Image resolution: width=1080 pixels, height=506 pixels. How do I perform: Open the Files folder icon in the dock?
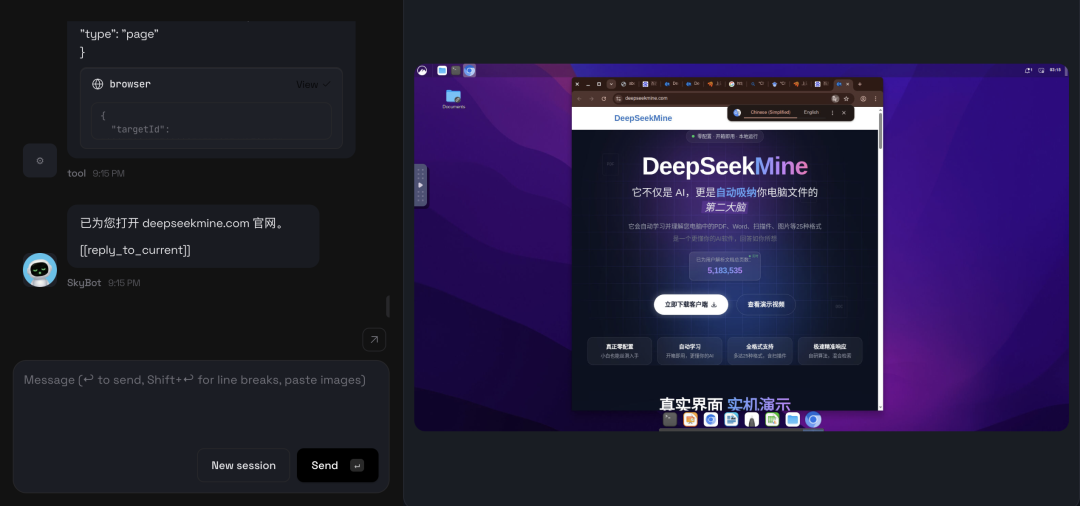(792, 420)
